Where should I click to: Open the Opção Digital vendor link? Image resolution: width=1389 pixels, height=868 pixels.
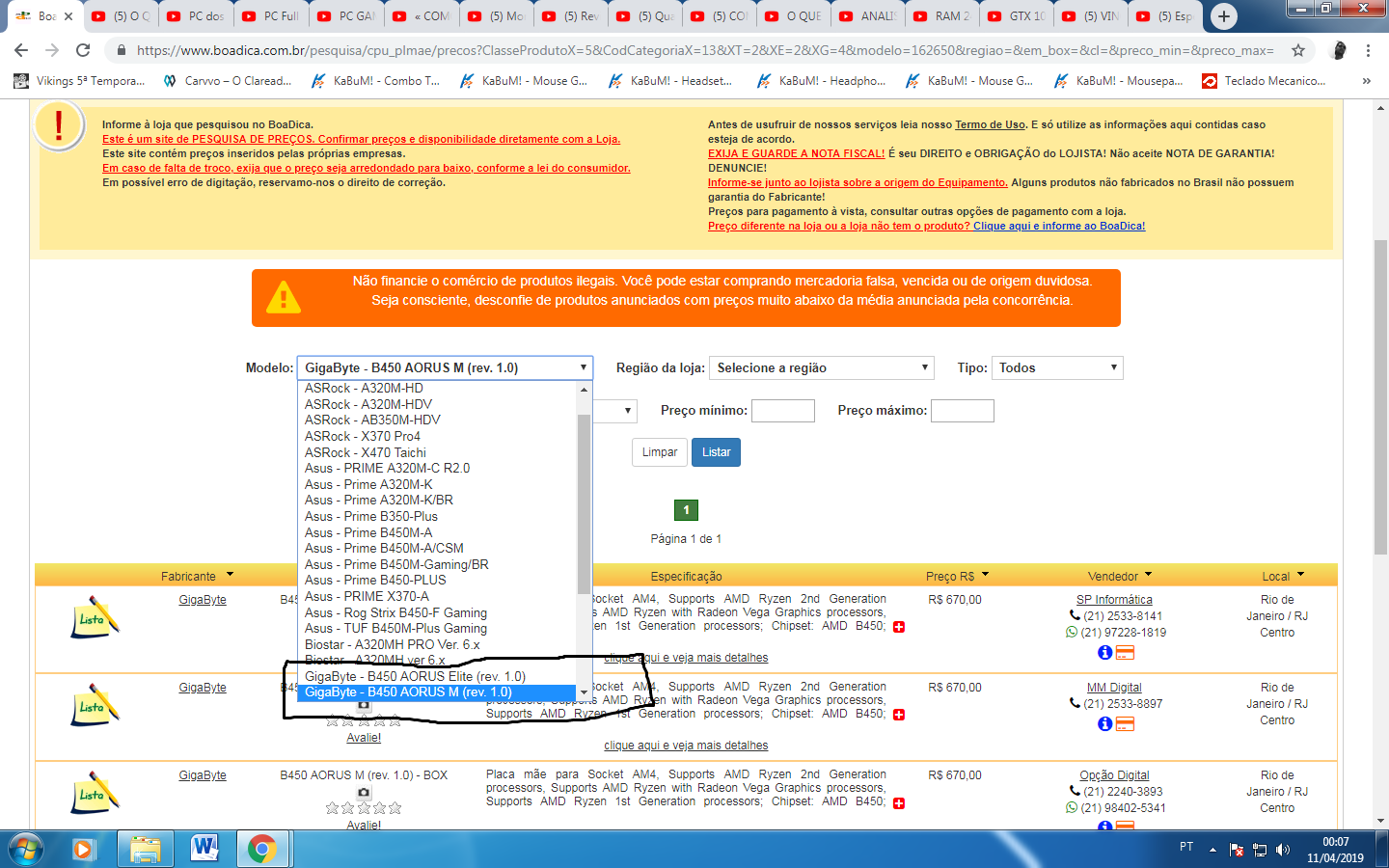pos(1114,775)
